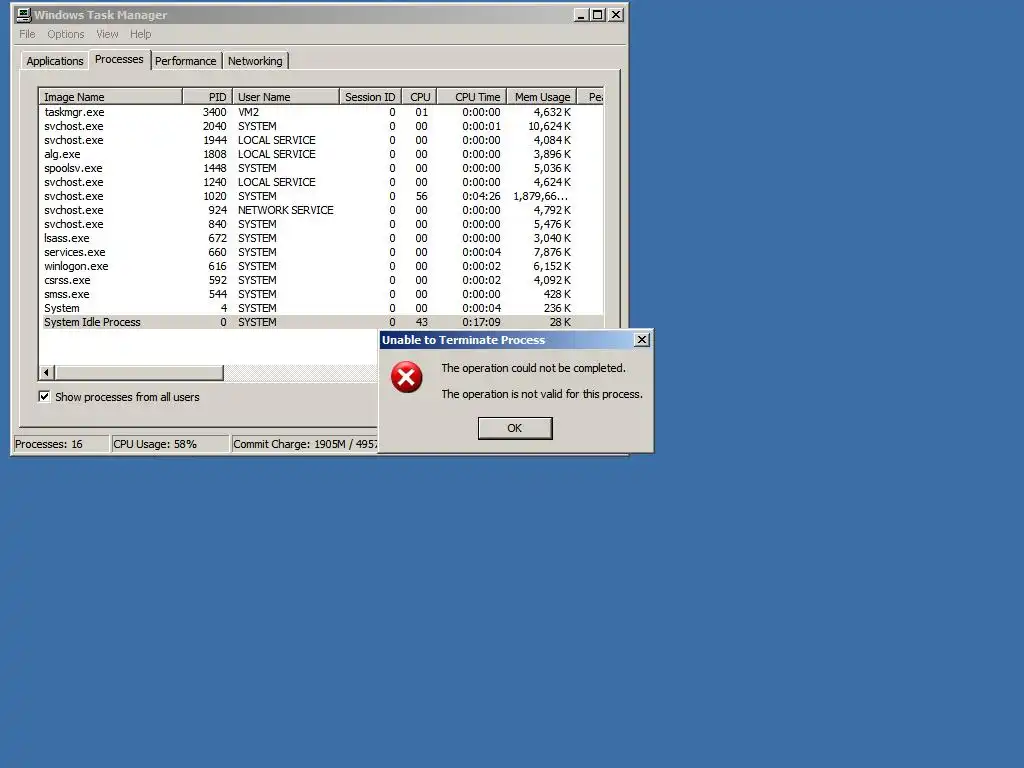The width and height of the screenshot is (1024, 768).
Task: Select the winlogon.exe process
Action: pyautogui.click(x=321, y=266)
